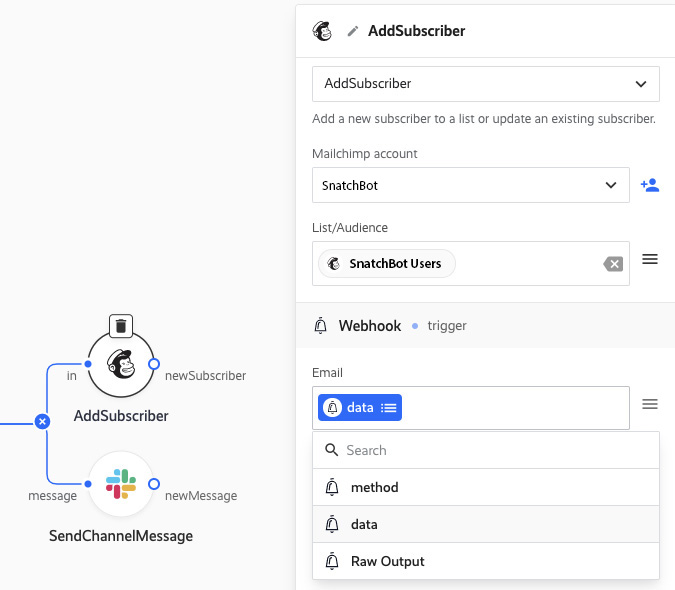Open the AddSubscriber action dropdown
This screenshot has width=675, height=590.
486,84
